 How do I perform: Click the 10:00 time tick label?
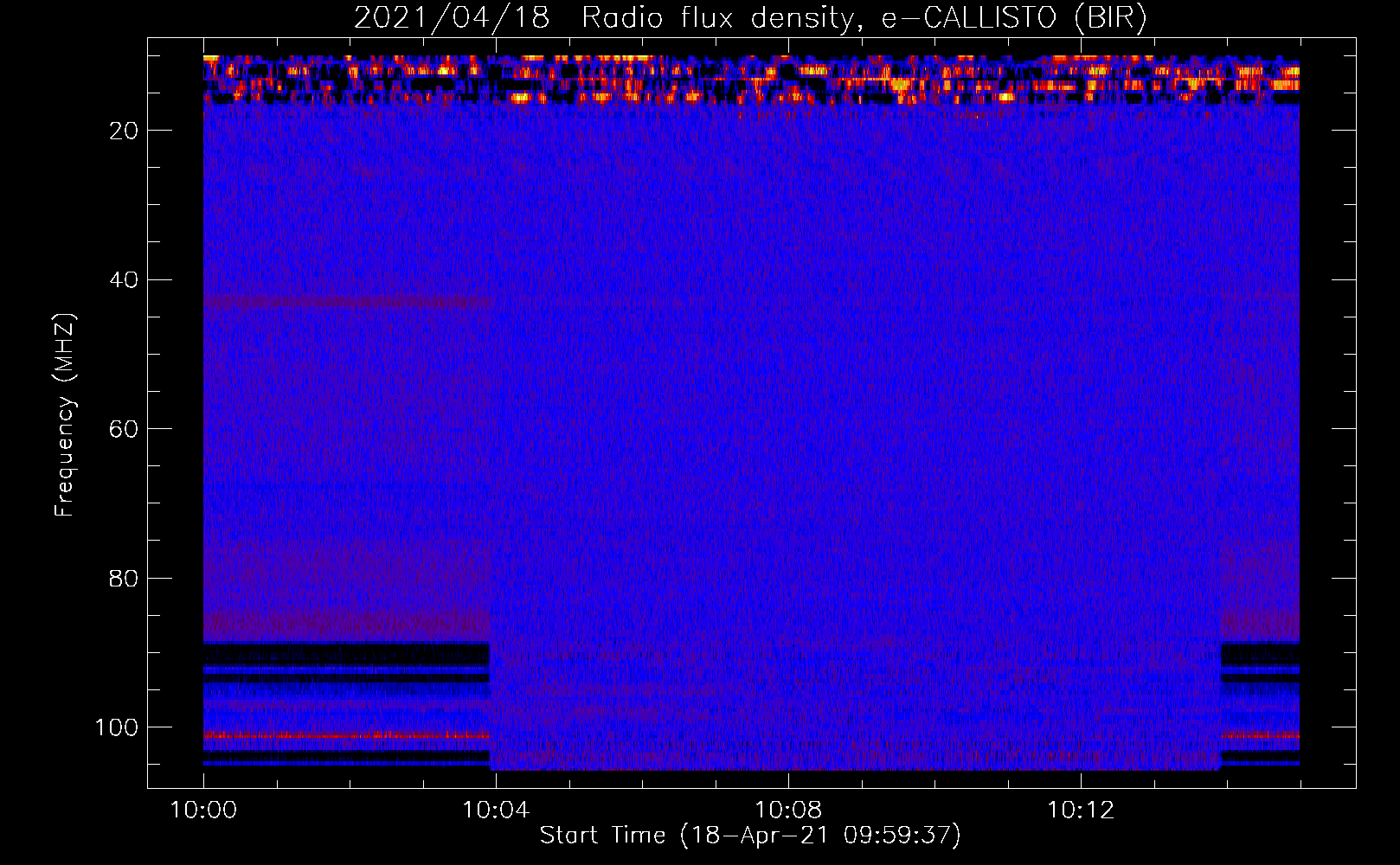[x=203, y=811]
